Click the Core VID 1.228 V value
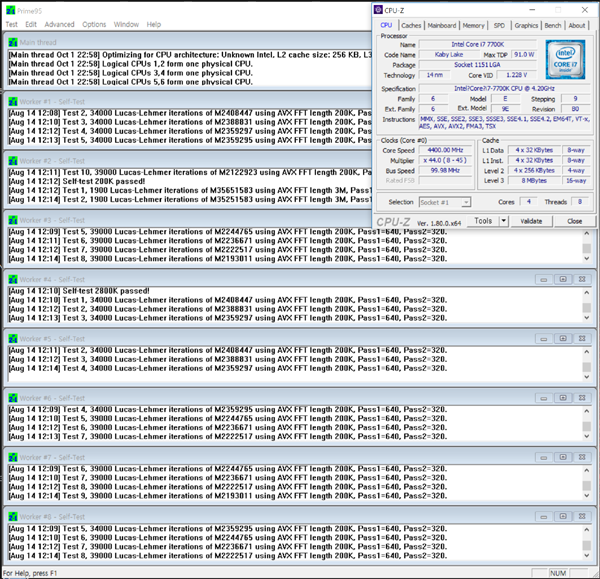The height and width of the screenshot is (579, 600). pos(517,75)
